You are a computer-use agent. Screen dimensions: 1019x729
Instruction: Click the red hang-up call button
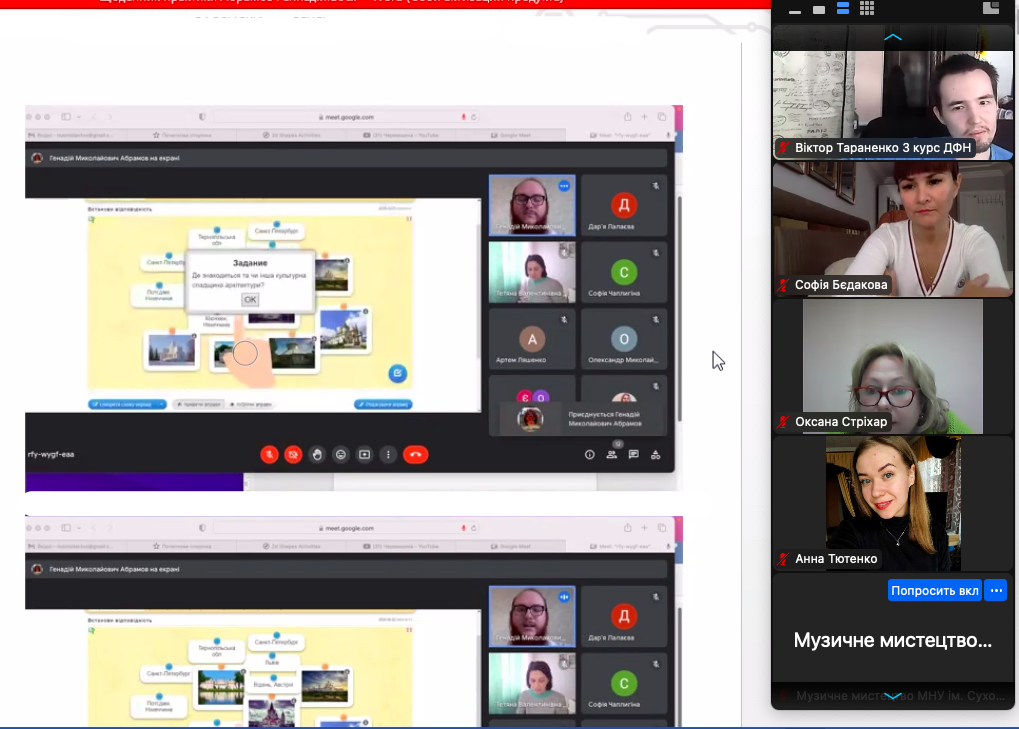coord(415,454)
